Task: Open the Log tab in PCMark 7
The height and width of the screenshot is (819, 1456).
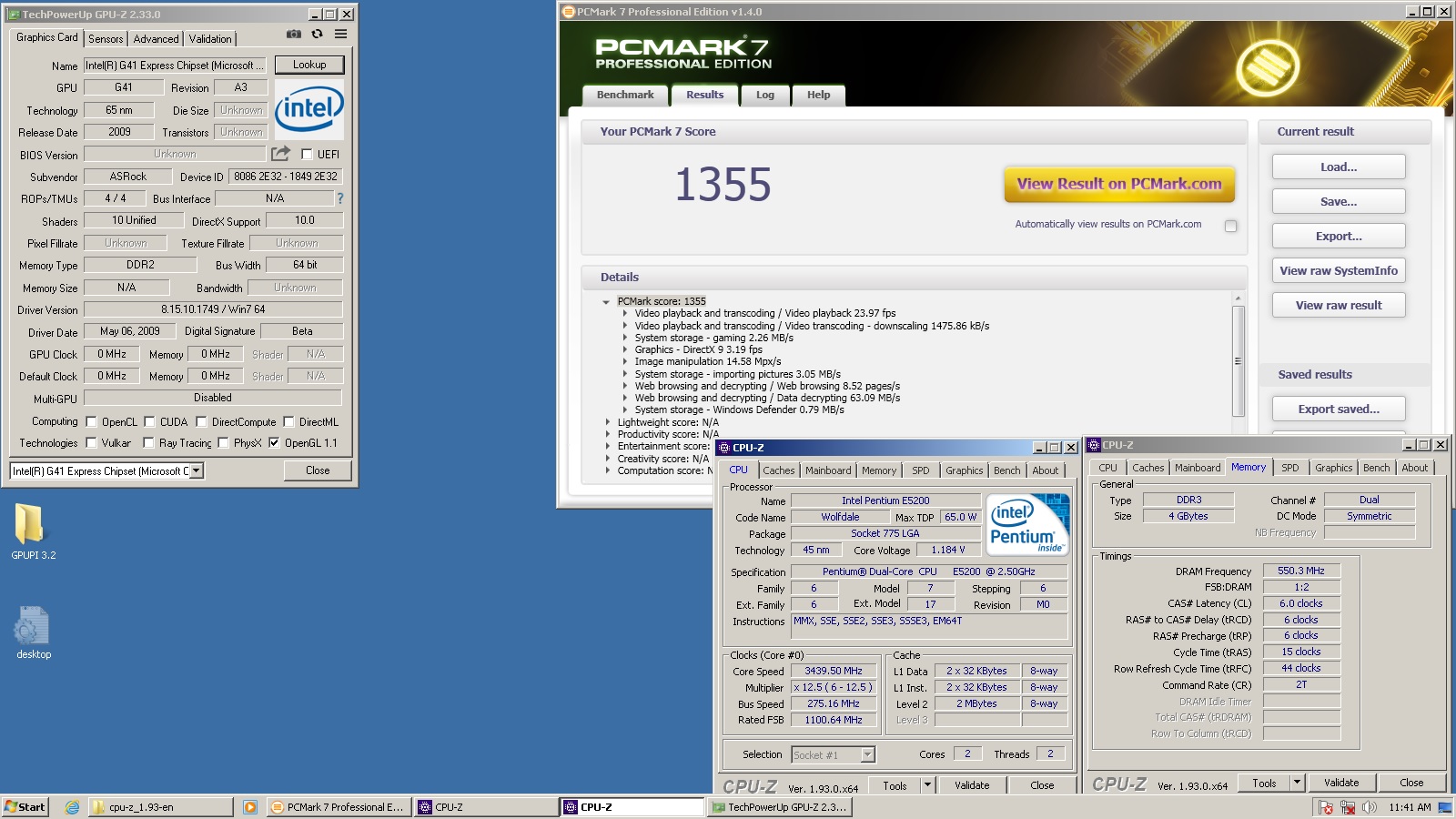Action: [765, 95]
